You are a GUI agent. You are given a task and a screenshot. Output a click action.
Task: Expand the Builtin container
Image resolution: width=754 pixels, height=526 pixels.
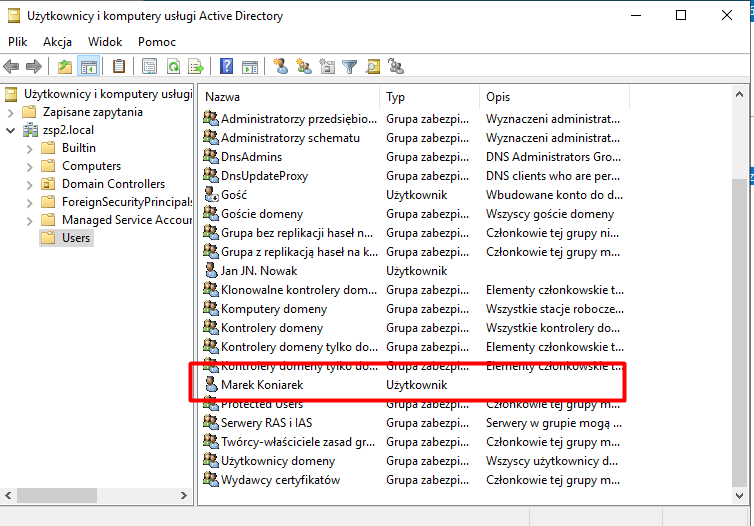pyautogui.click(x=29, y=149)
